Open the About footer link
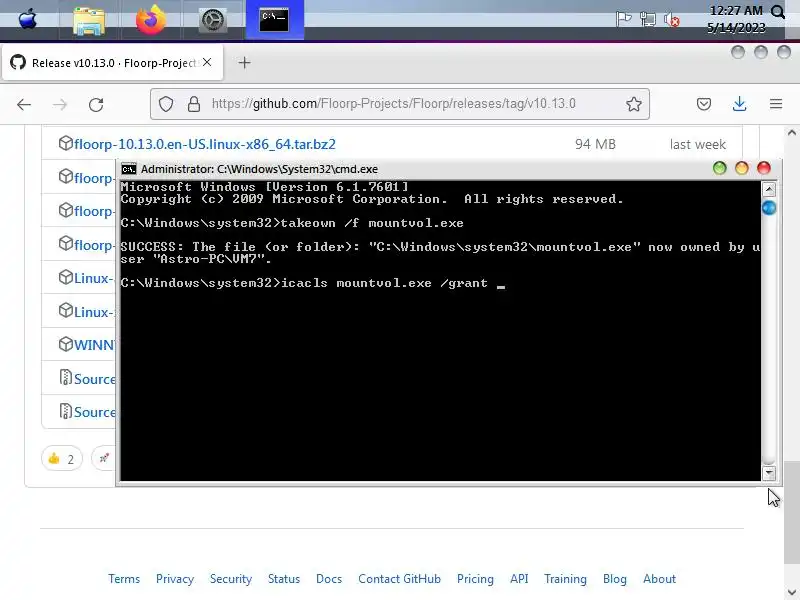The width and height of the screenshot is (800, 600). (659, 579)
